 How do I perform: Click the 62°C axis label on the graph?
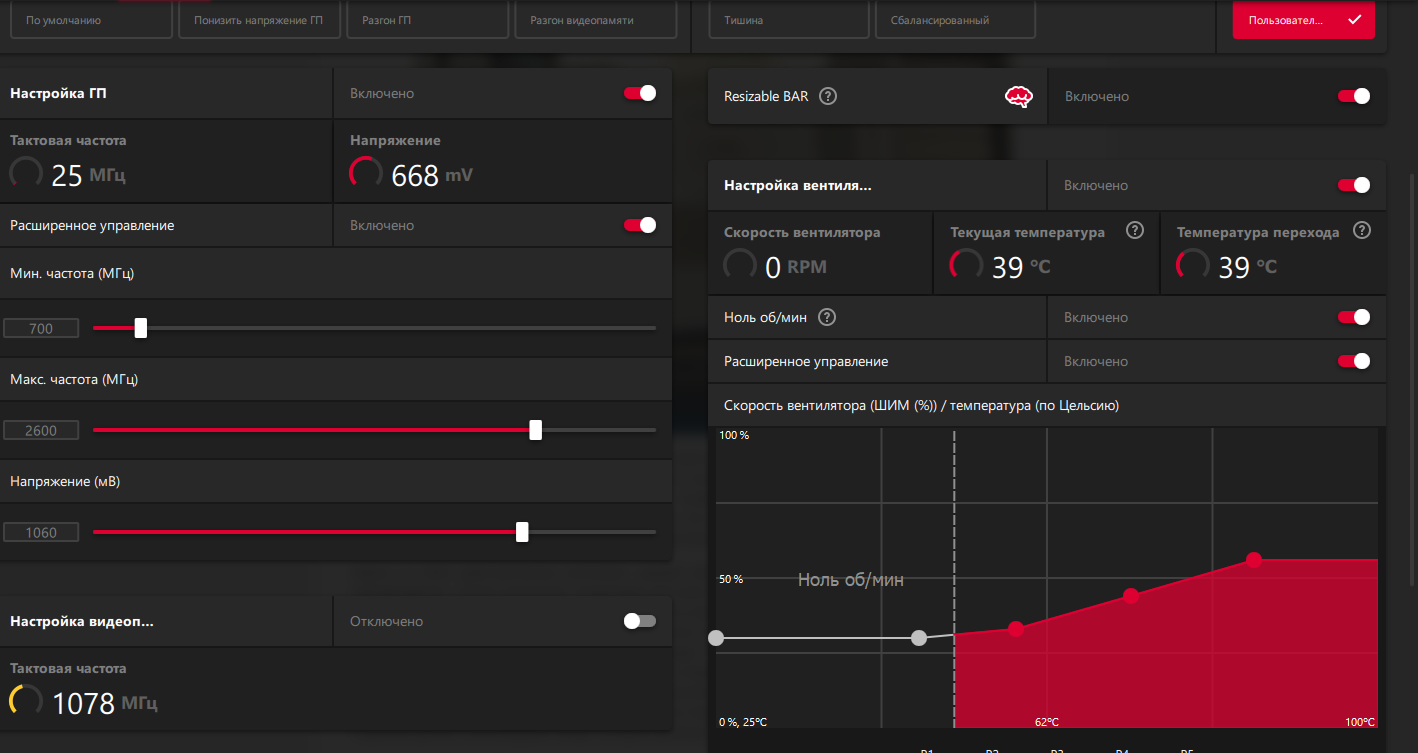pyautogui.click(x=1047, y=721)
